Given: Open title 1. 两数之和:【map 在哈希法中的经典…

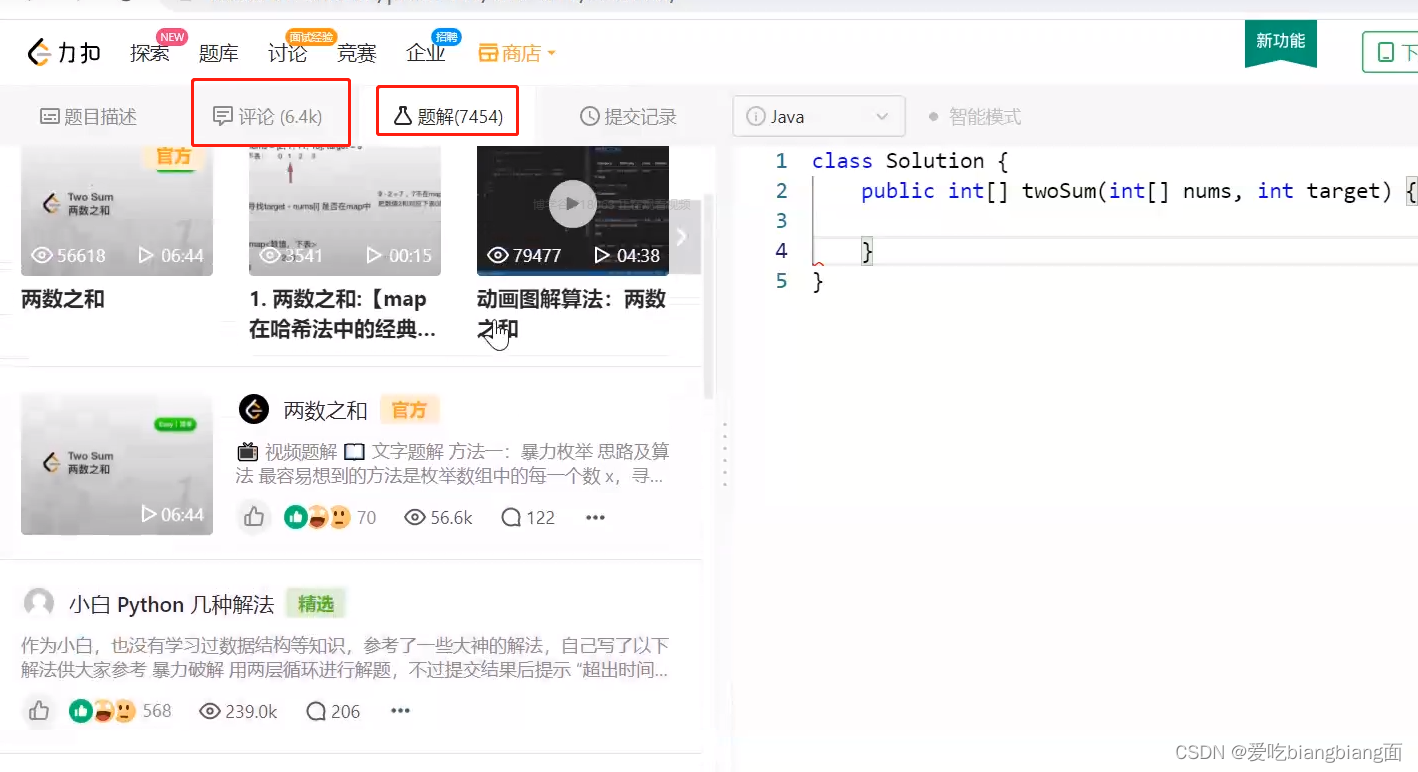Looking at the screenshot, I should (x=343, y=314).
